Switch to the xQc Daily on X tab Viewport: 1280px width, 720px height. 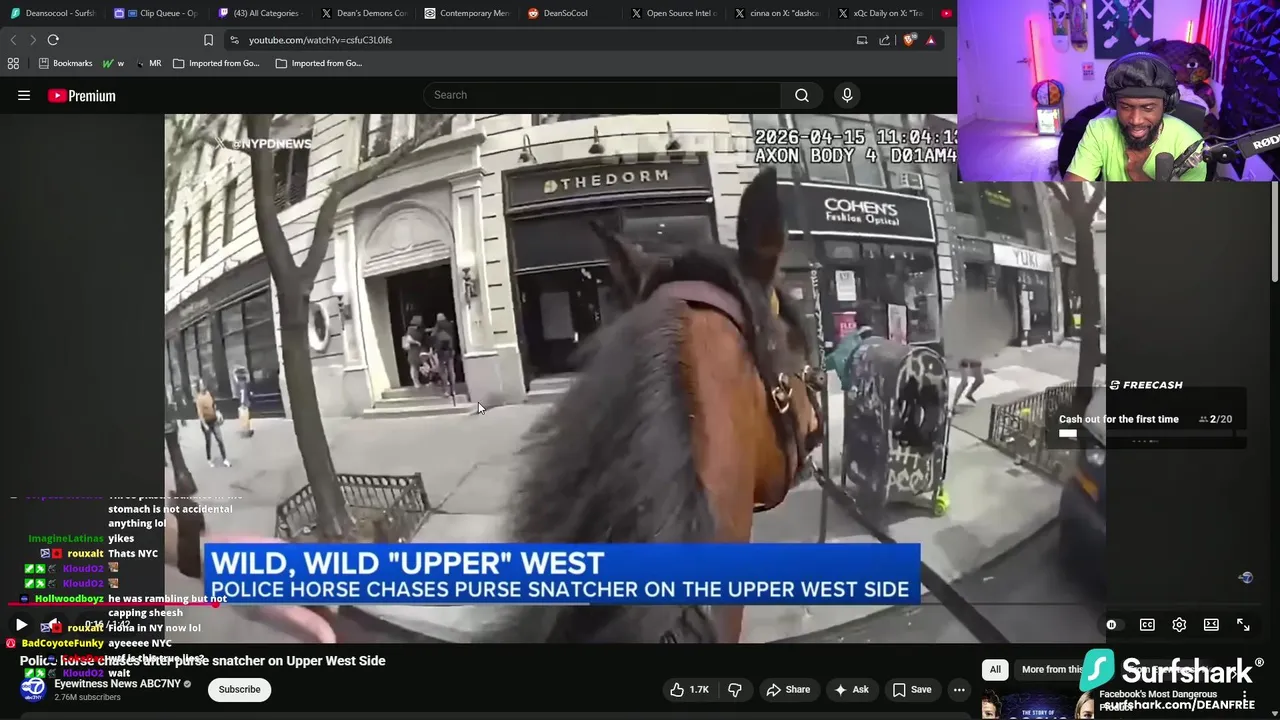(881, 13)
